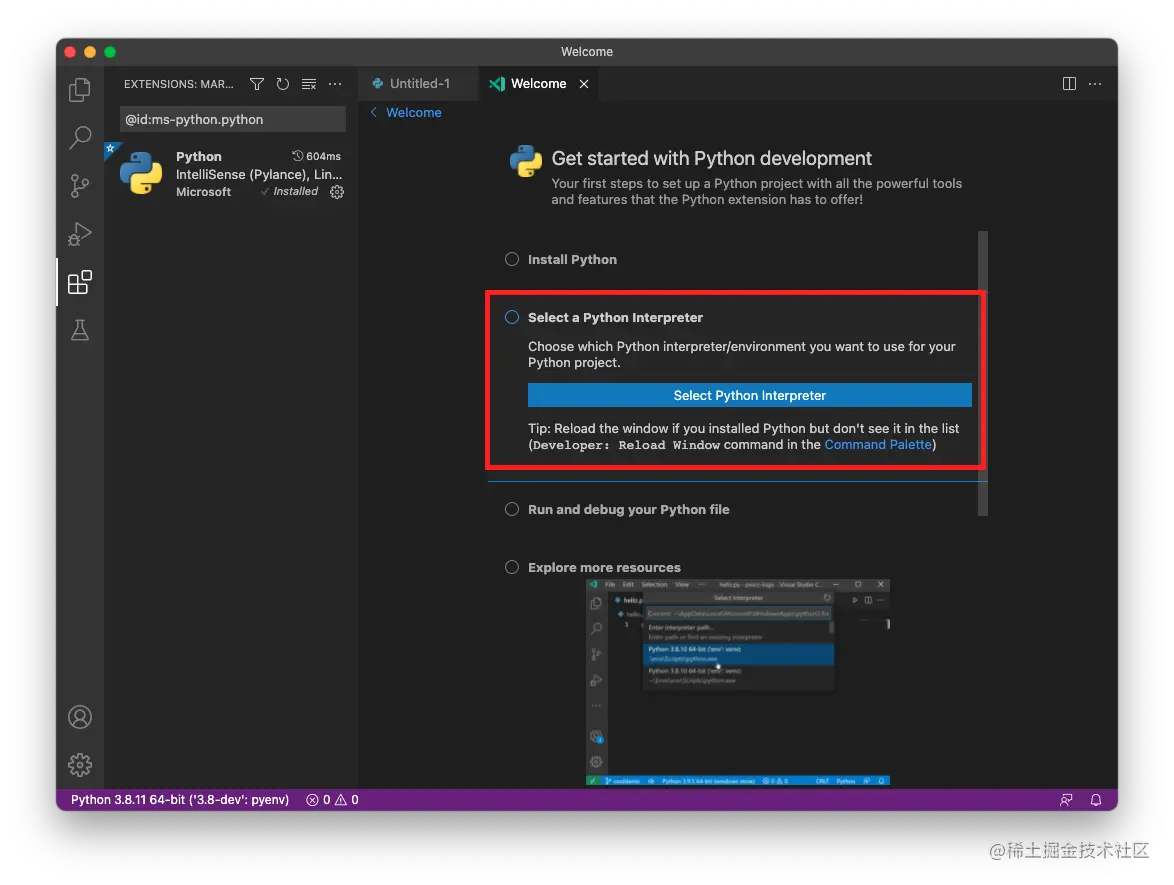Clear extensions search results icon

308,84
